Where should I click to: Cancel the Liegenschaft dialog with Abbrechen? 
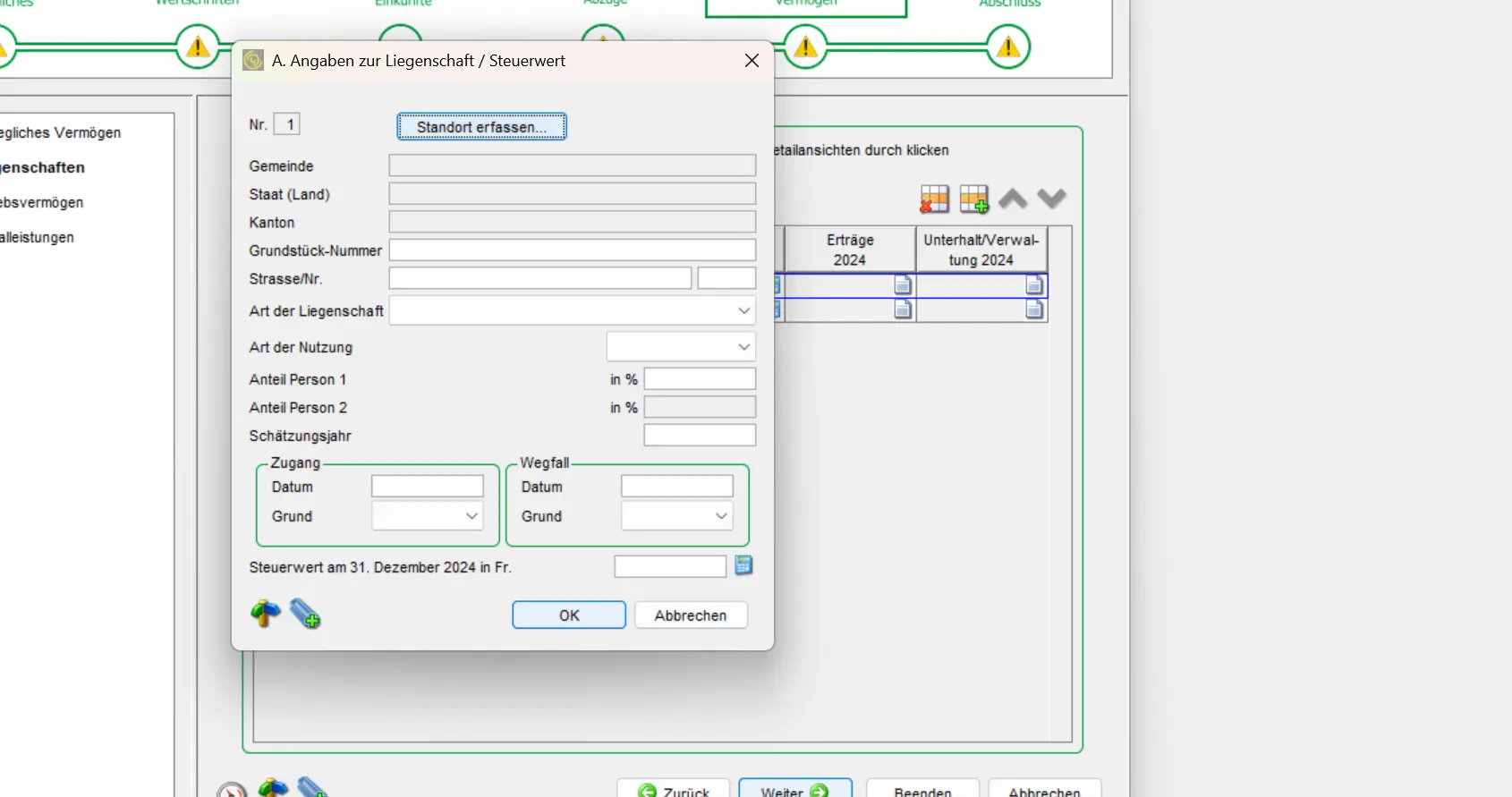click(x=691, y=615)
